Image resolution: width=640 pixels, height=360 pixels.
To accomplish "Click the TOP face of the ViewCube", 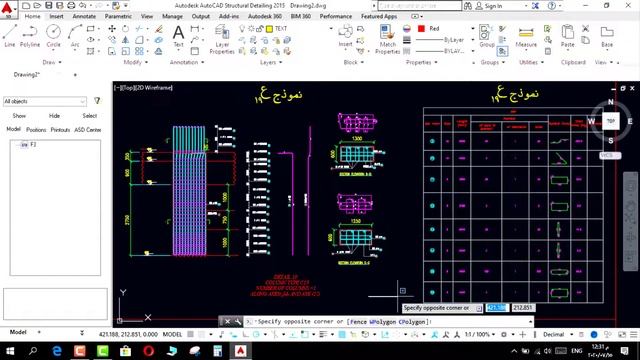I will click(611, 121).
